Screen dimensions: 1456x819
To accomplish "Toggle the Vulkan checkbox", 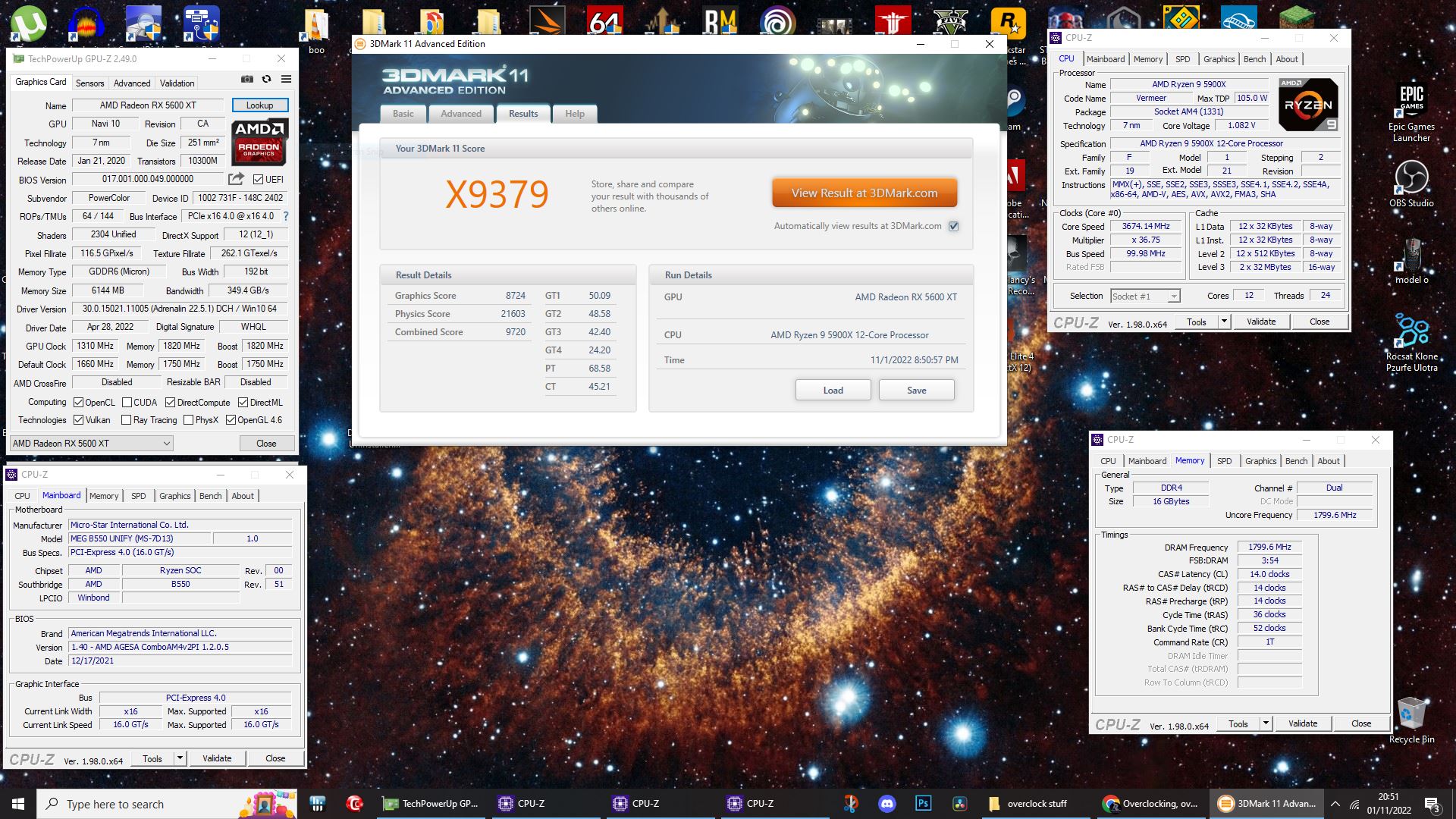I will pos(78,420).
